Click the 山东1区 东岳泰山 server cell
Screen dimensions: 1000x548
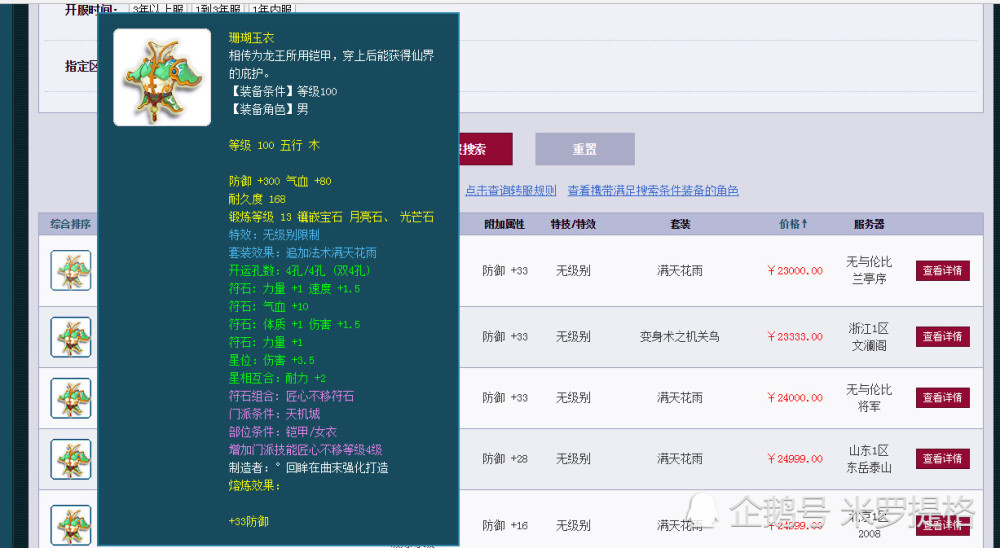869,459
